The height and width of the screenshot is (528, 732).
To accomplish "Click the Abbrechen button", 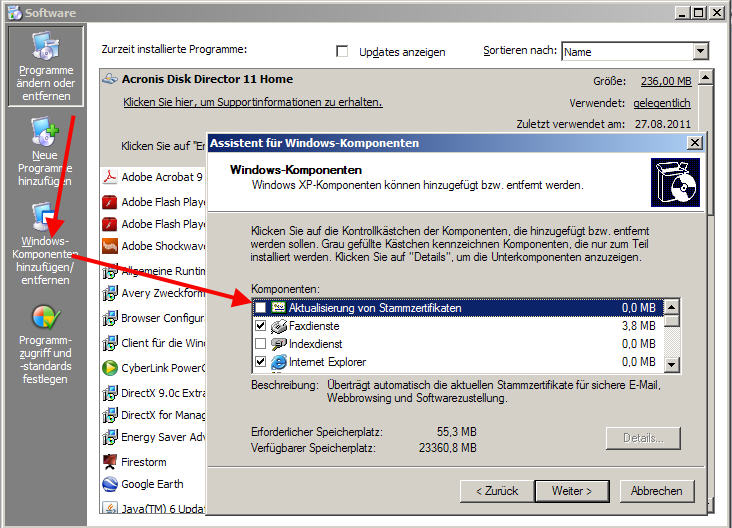I will coord(657,491).
